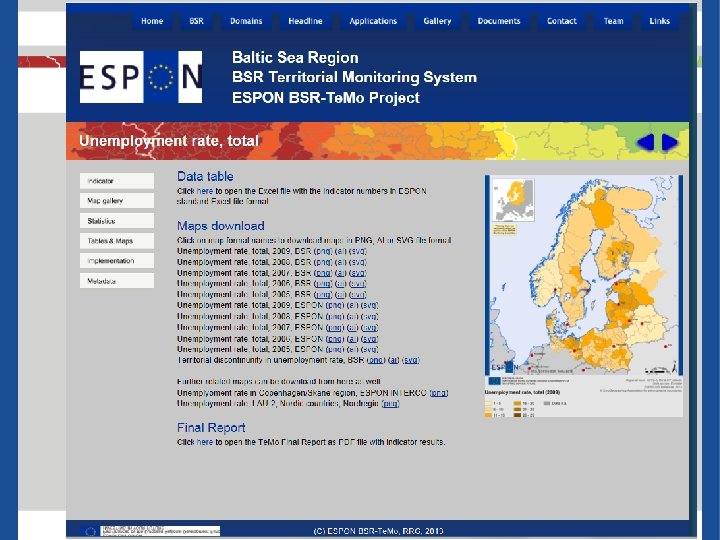Download svg for 2006 BSR unemployment map
Screen dimensions: 720x540
[358, 284]
